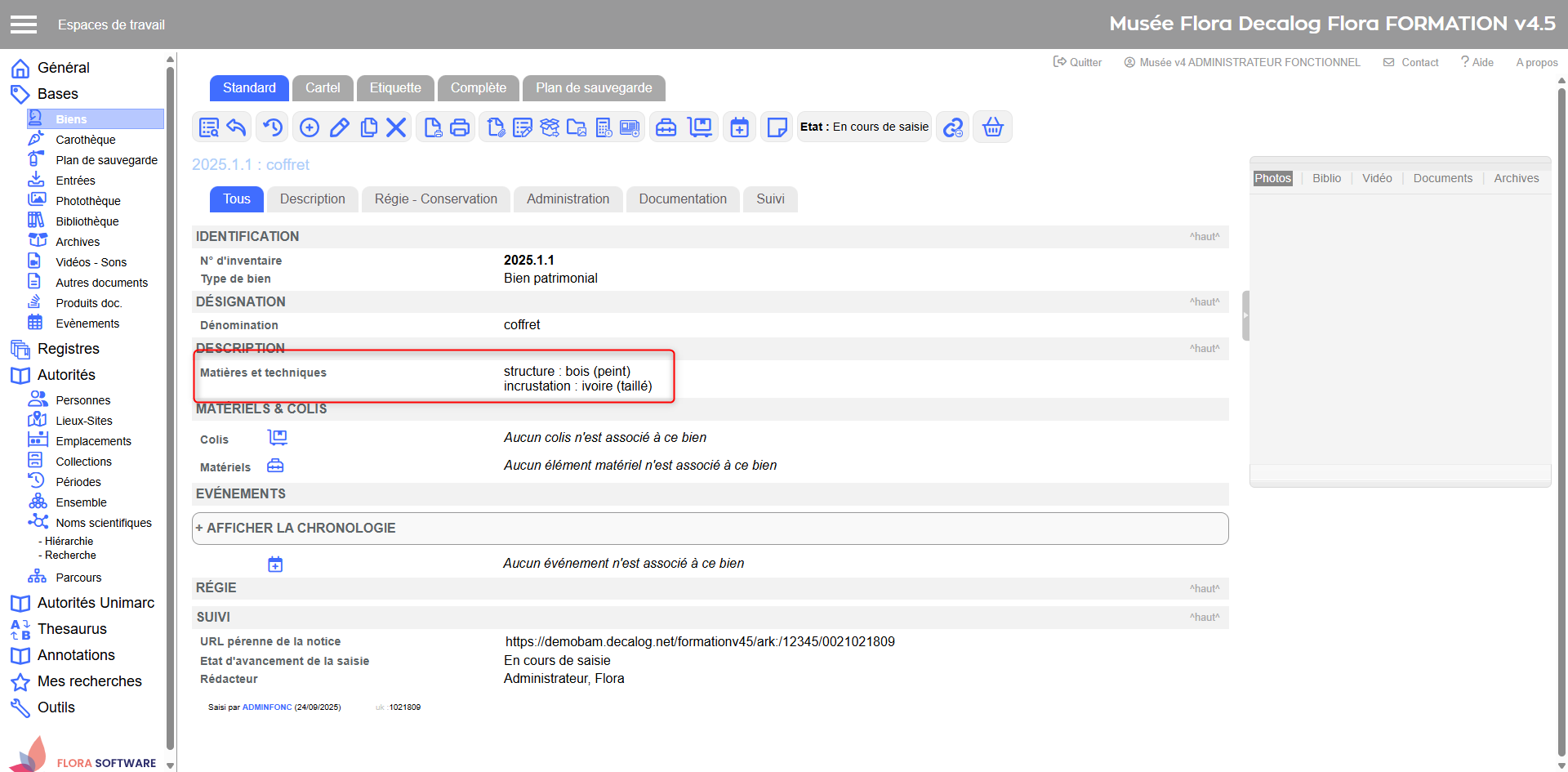Click the history clock icon in toolbar

click(x=272, y=127)
